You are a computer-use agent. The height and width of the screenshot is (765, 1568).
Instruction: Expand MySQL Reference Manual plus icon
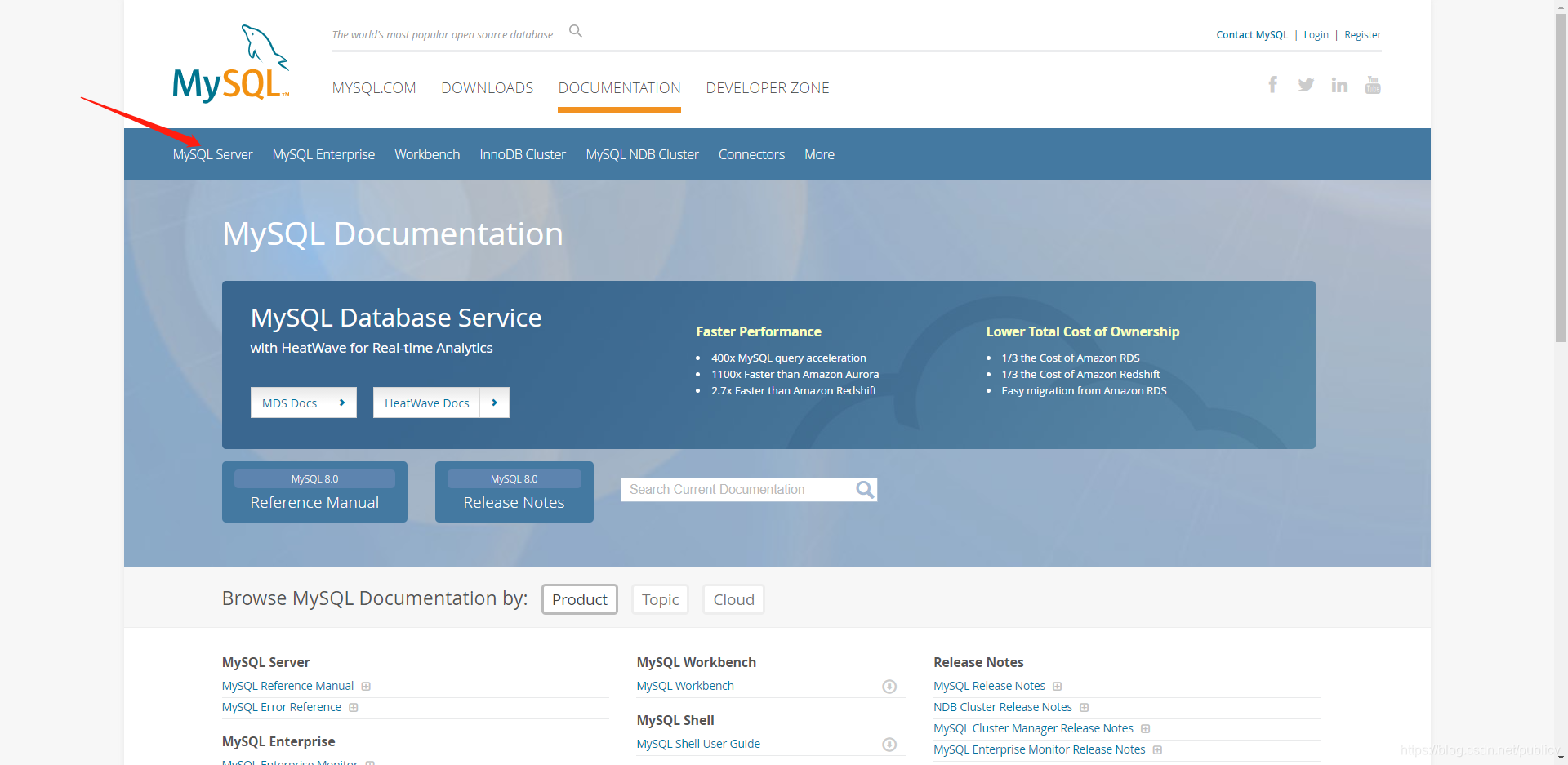[x=366, y=687]
